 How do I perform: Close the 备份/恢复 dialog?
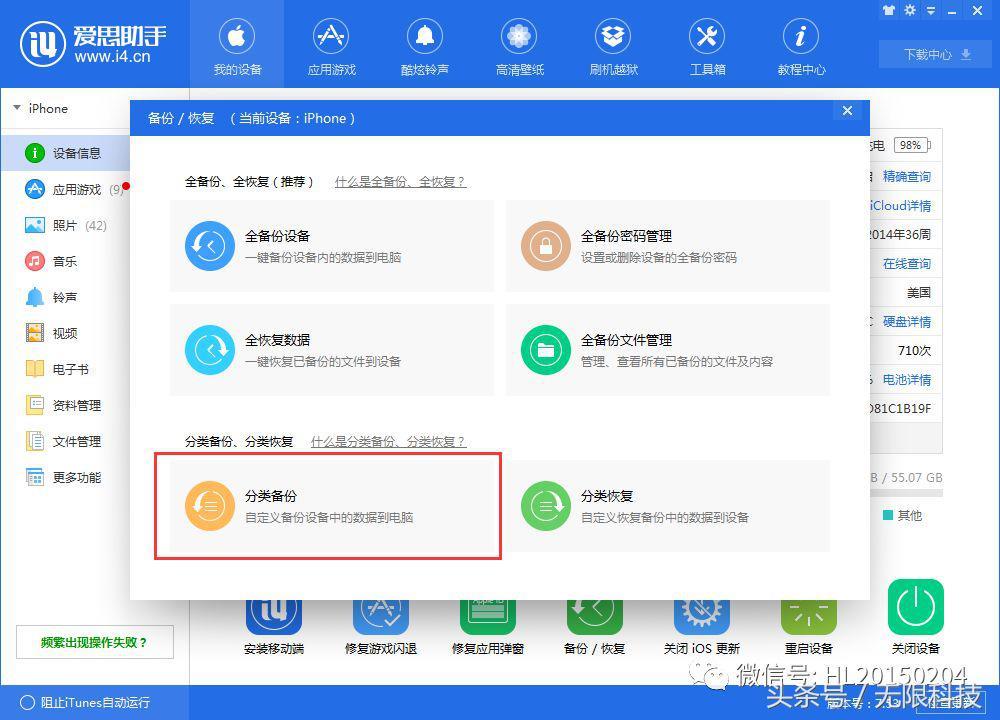847,111
